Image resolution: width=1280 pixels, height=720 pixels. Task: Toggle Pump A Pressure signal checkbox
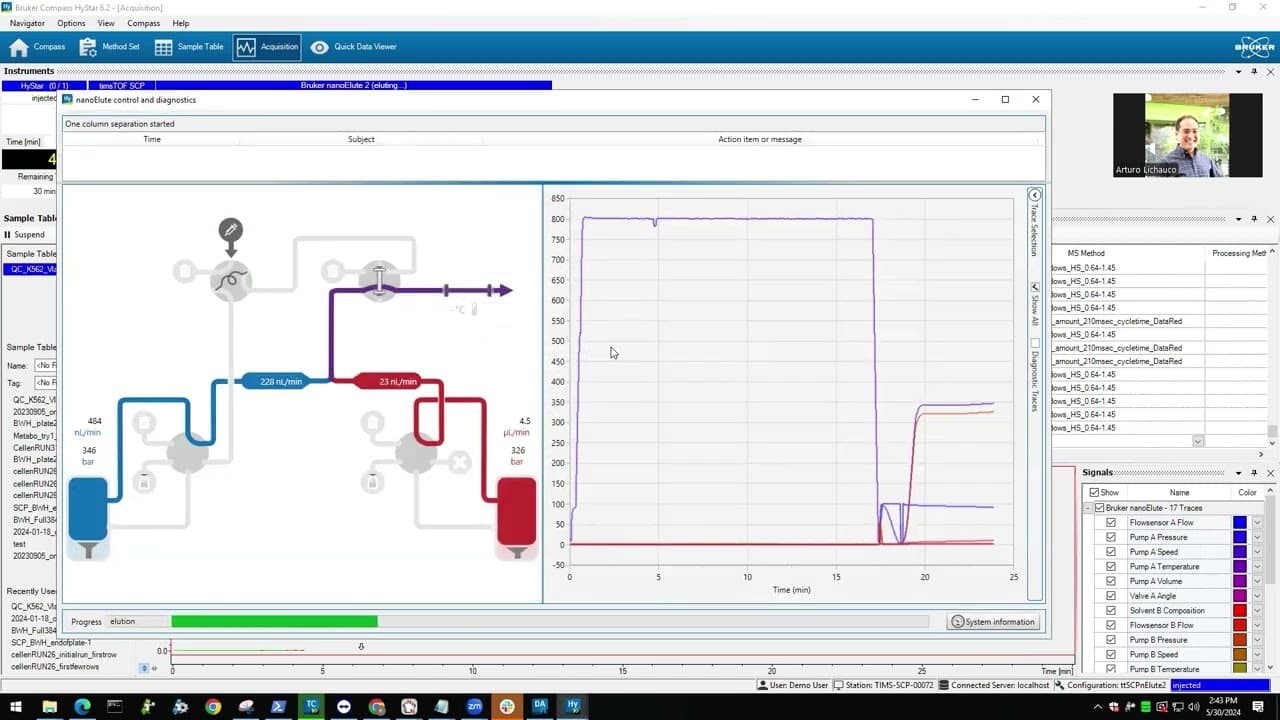[x=1111, y=537]
